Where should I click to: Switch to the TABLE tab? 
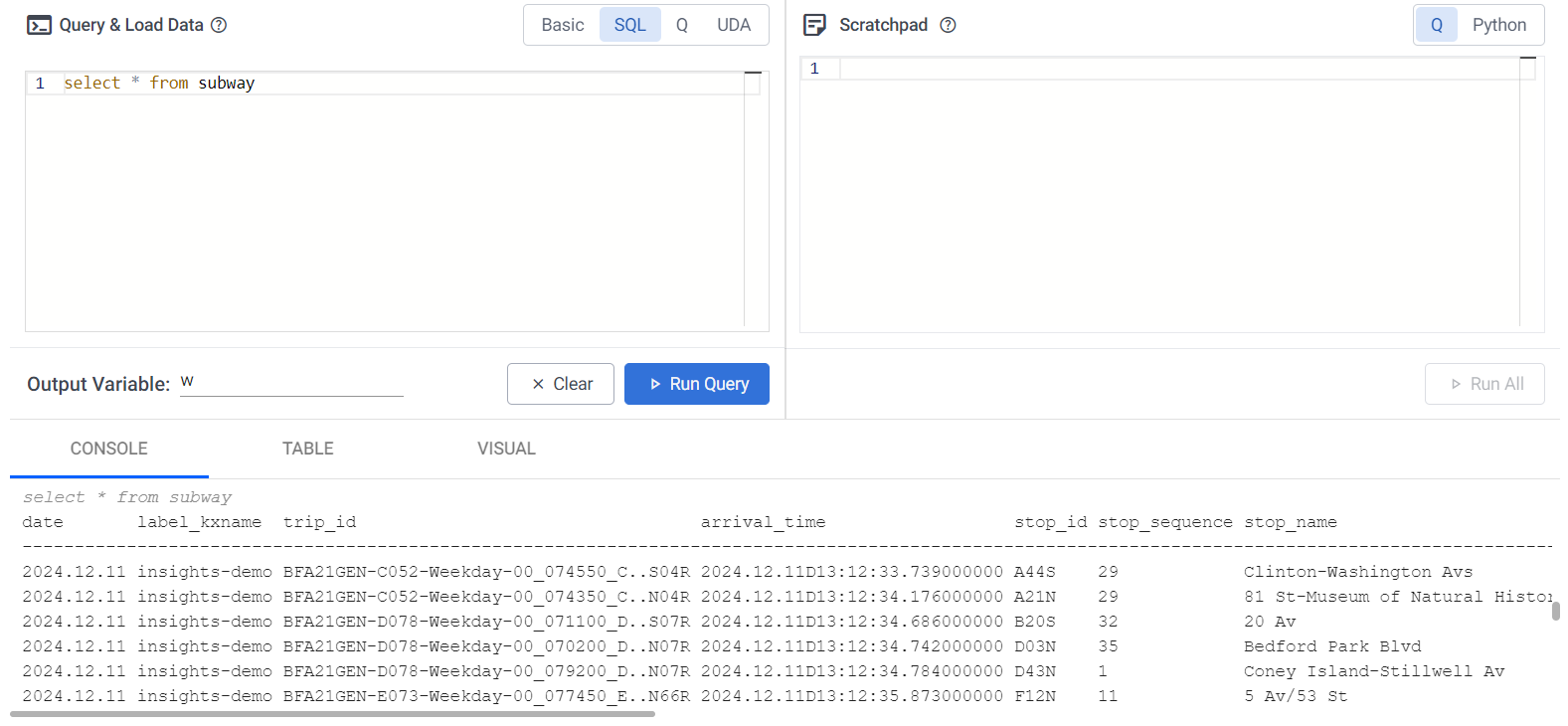(x=307, y=449)
